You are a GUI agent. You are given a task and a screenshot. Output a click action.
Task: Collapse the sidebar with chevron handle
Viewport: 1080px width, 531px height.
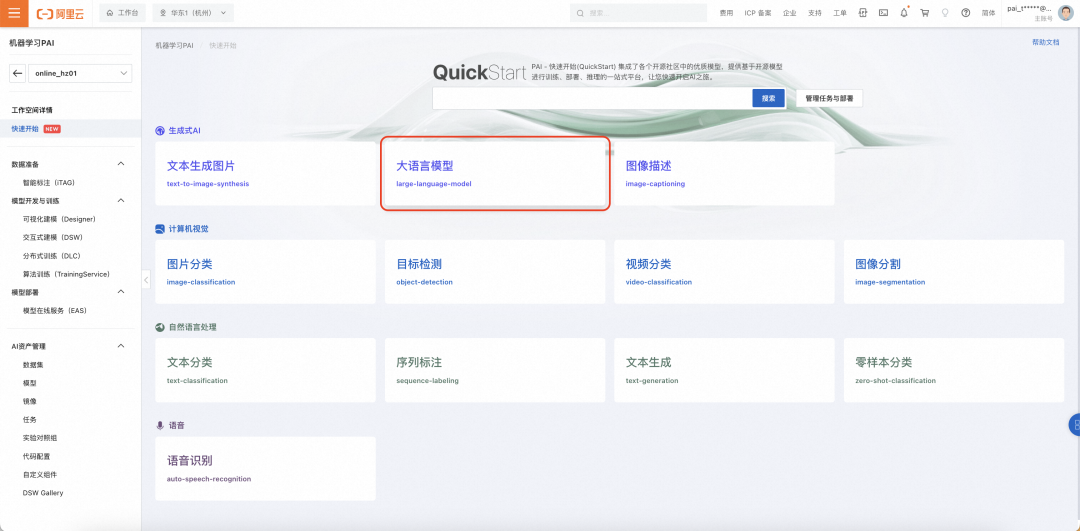[145, 280]
